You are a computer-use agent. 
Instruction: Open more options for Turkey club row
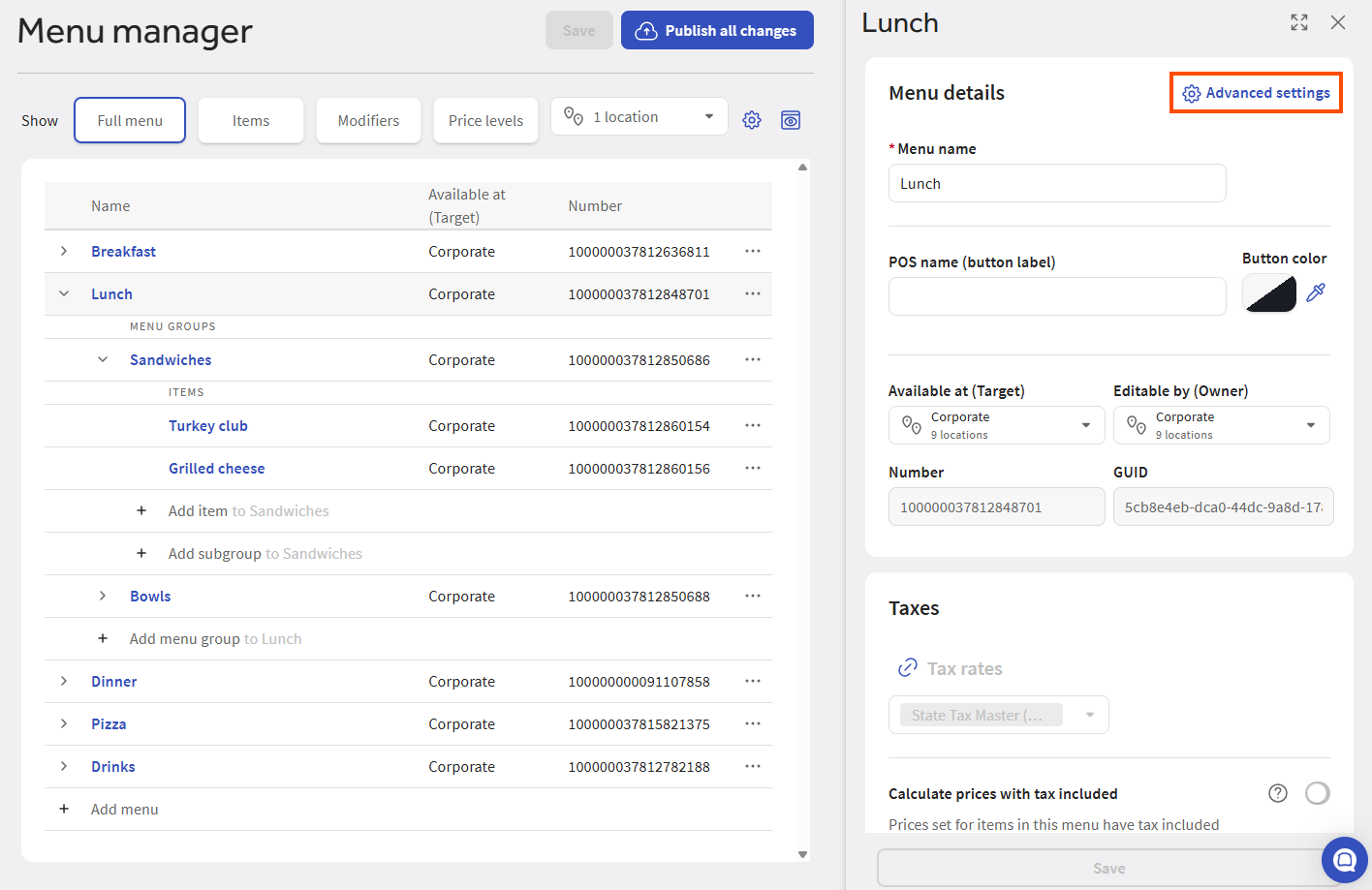(x=753, y=426)
